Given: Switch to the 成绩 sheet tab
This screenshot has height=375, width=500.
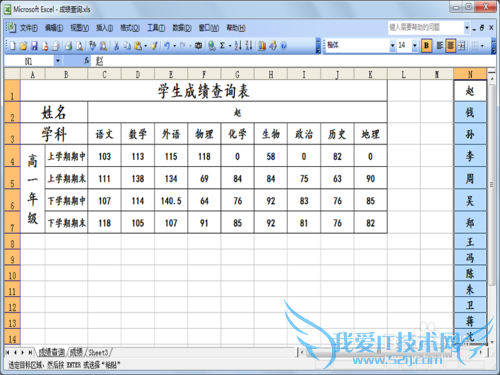Looking at the screenshot, I should pos(76,352).
